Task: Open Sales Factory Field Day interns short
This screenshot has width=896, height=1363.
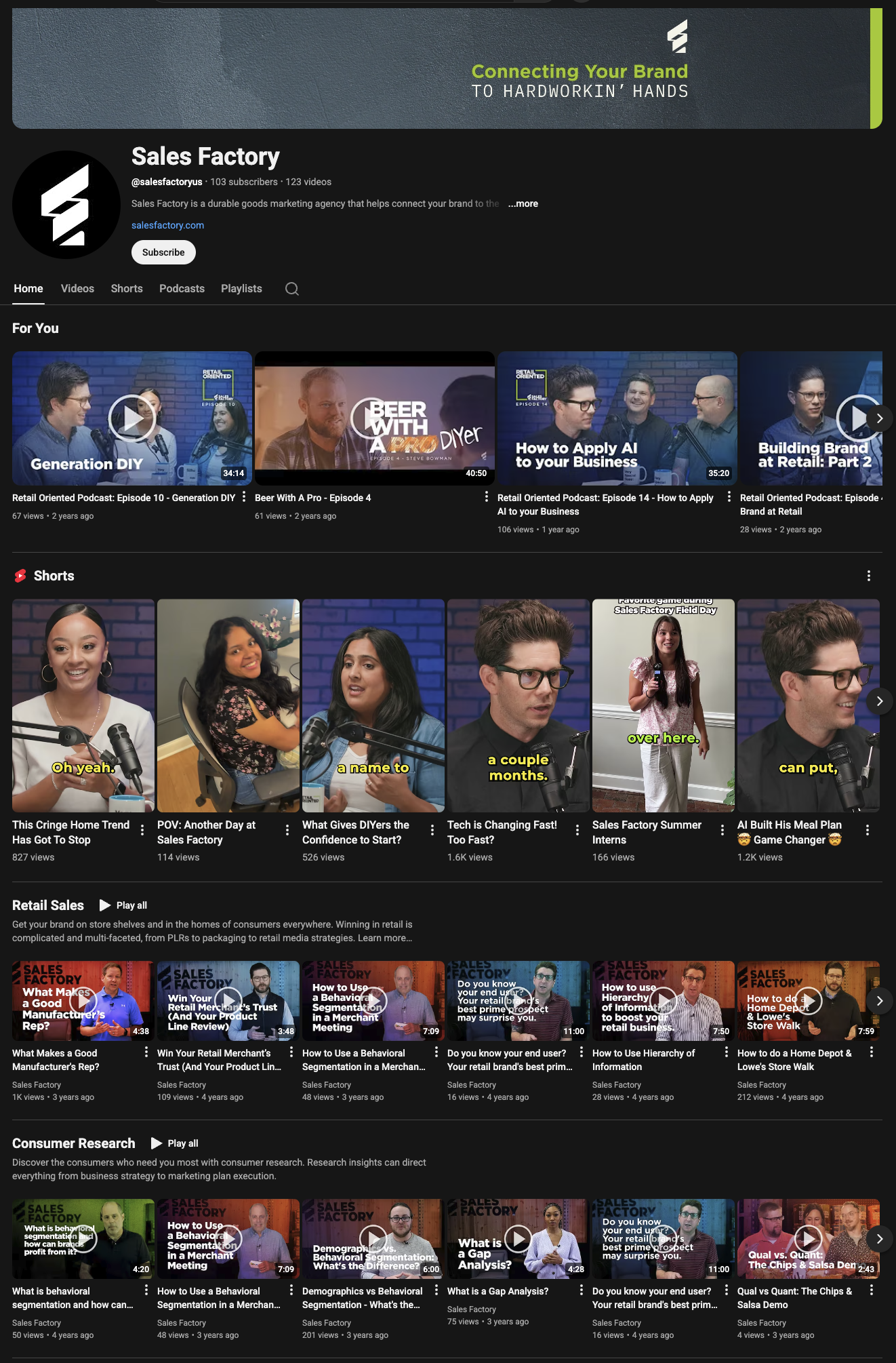Action: (x=664, y=705)
